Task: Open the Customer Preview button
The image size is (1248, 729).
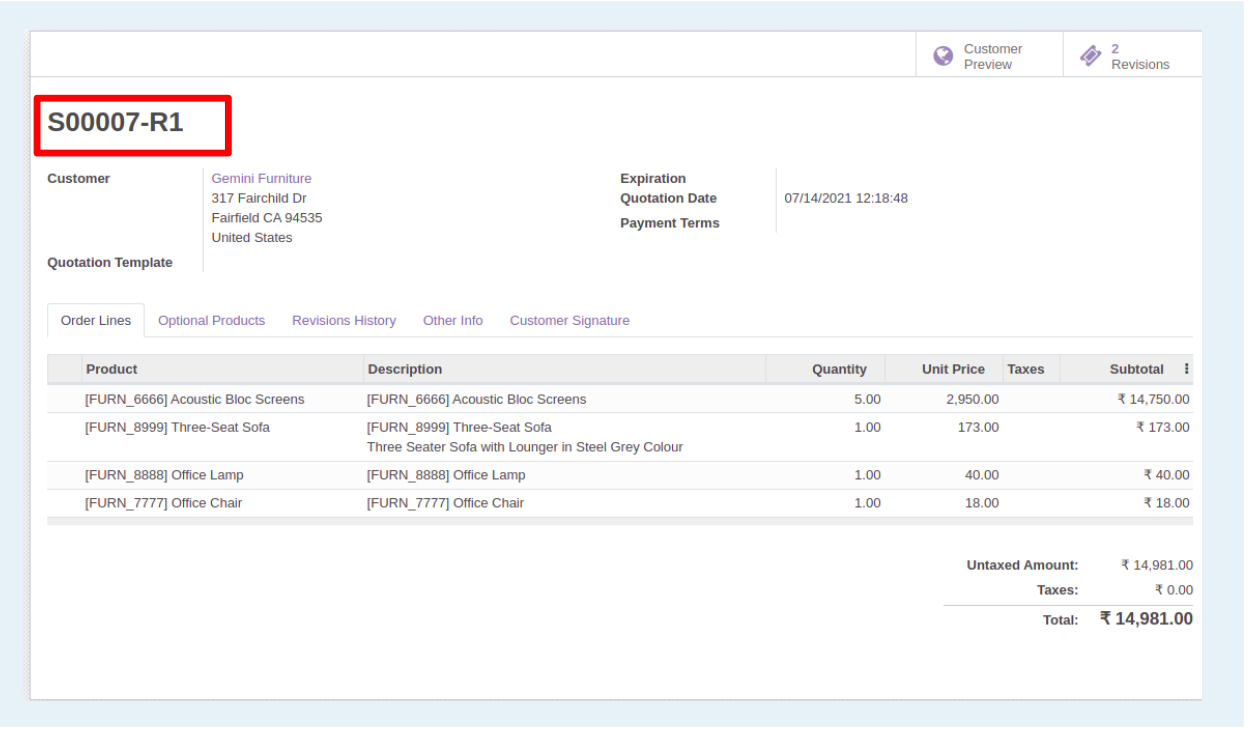Action: point(989,56)
